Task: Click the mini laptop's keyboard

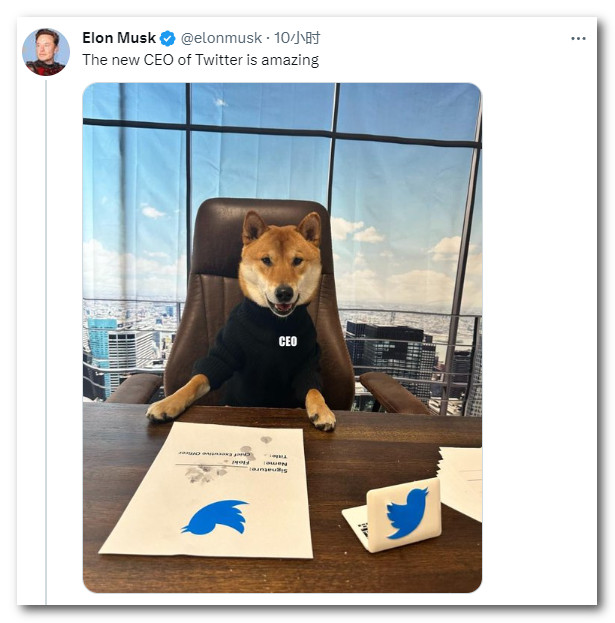Action: (x=360, y=523)
